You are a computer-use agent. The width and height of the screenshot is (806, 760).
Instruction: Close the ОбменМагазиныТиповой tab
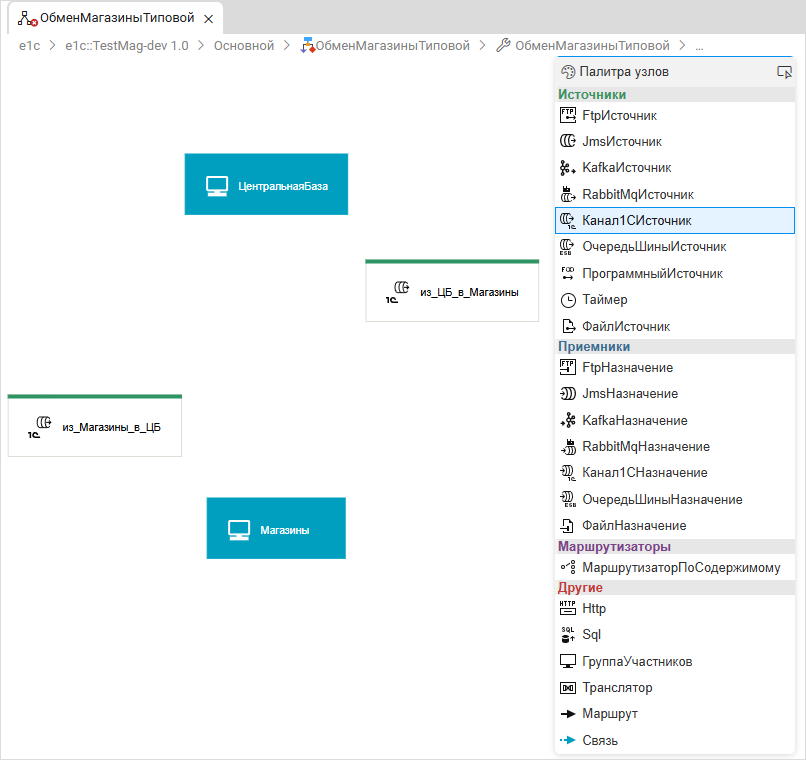point(208,19)
